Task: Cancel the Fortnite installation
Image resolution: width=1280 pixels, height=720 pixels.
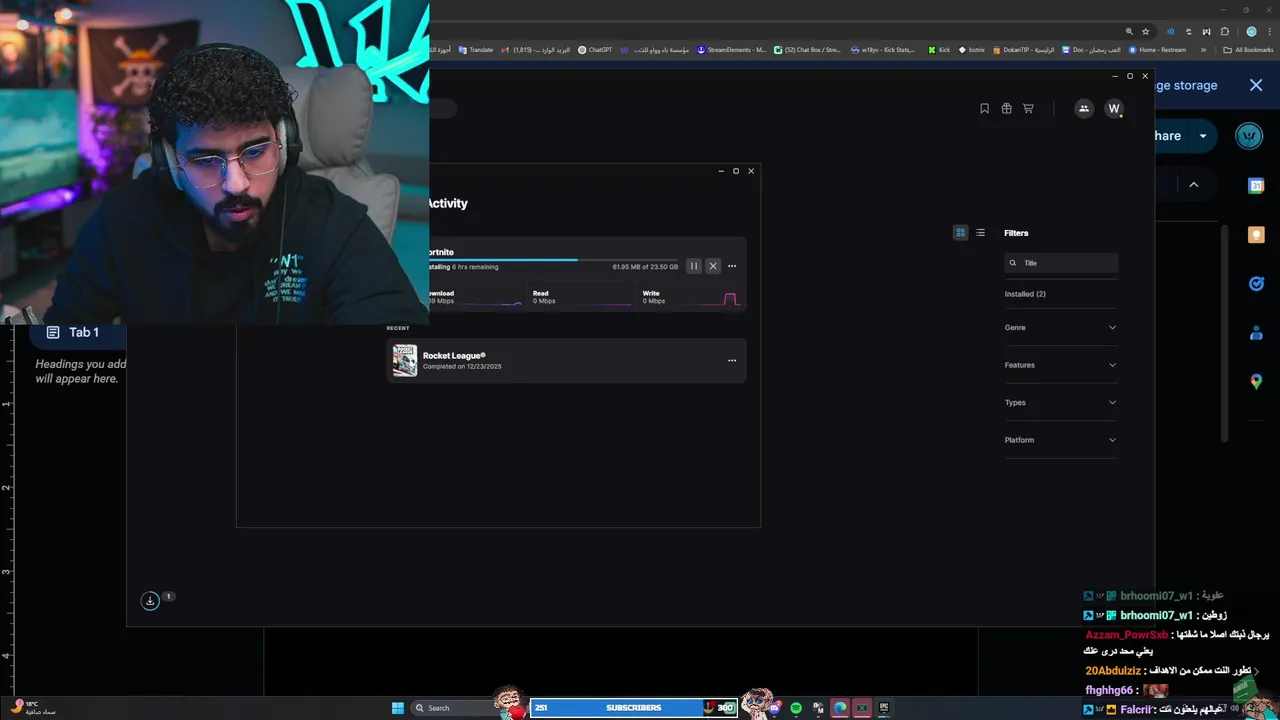Action: point(713,266)
